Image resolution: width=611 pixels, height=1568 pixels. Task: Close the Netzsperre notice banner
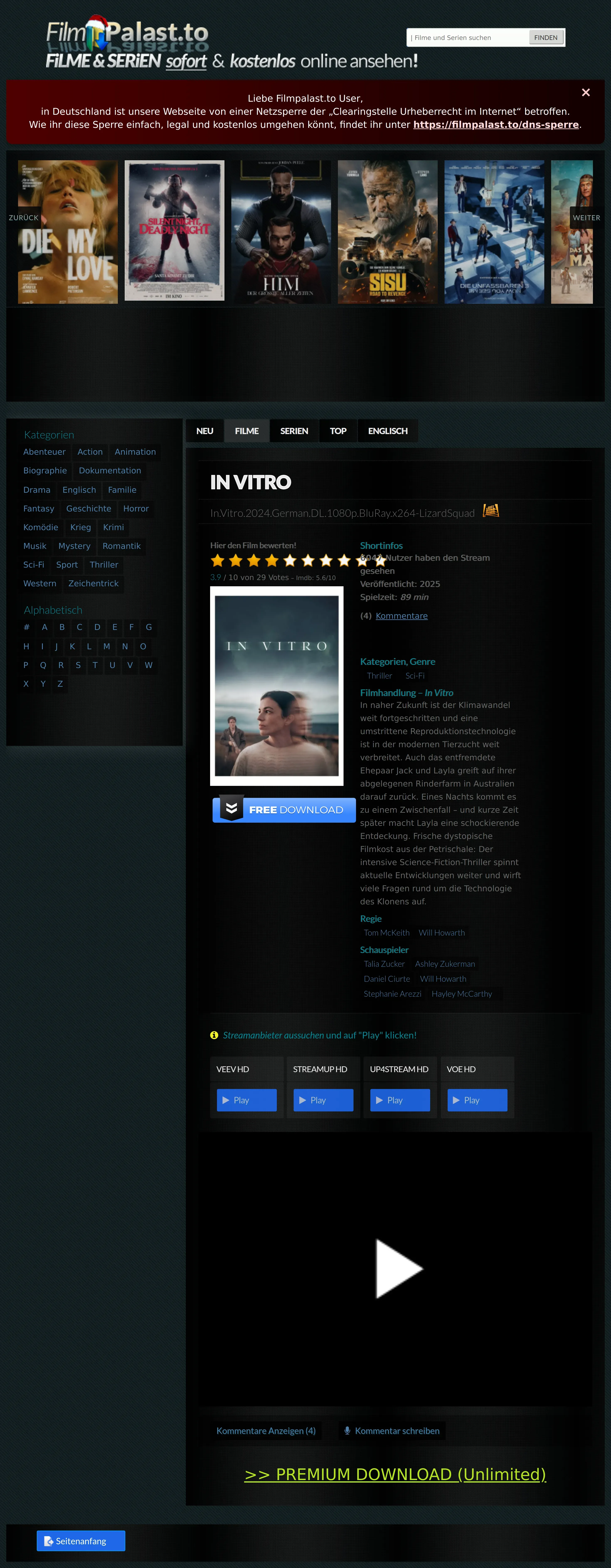tap(585, 93)
